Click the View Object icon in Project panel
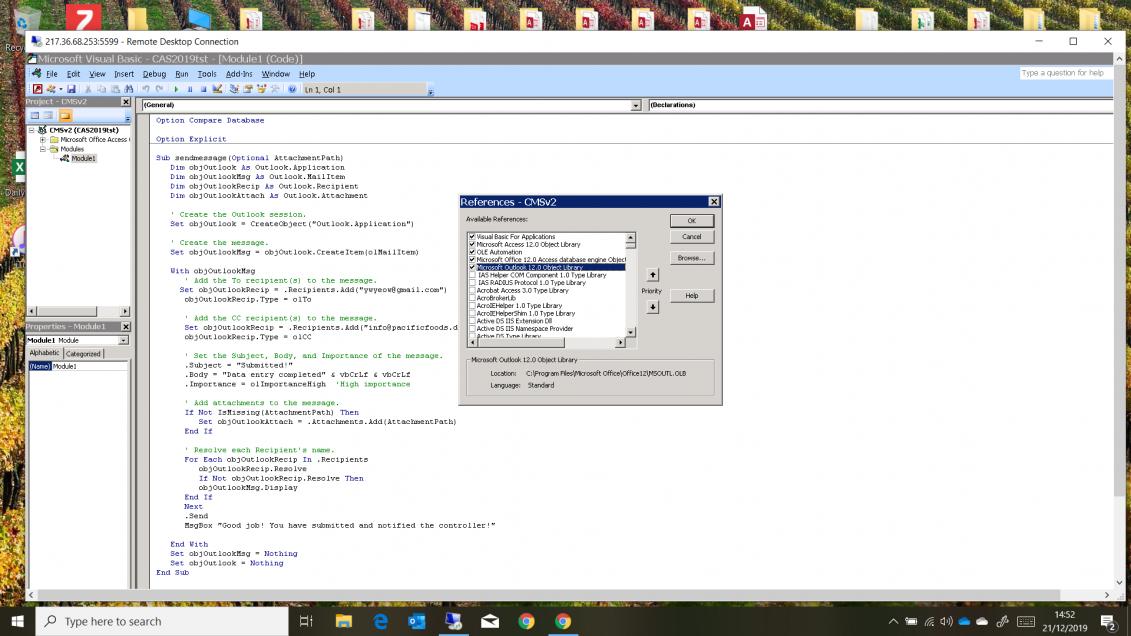The height and width of the screenshot is (636, 1131). tap(48, 115)
